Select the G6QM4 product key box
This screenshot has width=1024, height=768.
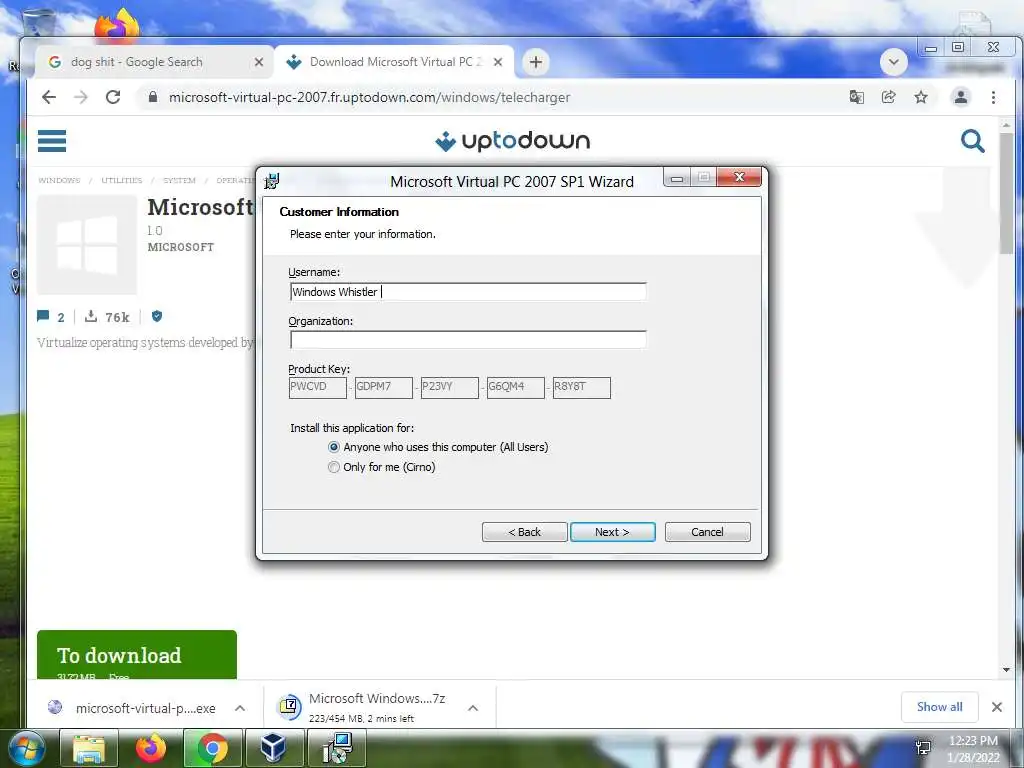[515, 387]
